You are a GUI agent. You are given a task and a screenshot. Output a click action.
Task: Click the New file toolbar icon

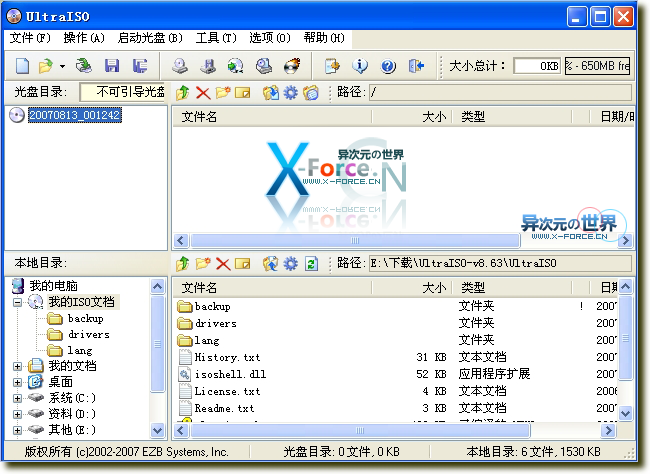(x=22, y=66)
